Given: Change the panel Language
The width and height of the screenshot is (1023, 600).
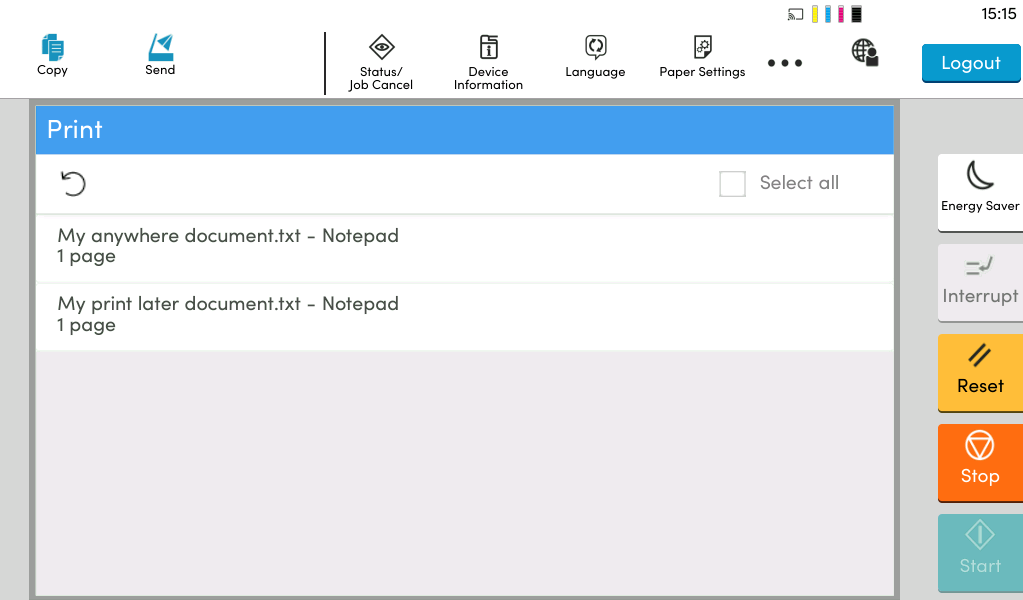Looking at the screenshot, I should (x=595, y=58).
